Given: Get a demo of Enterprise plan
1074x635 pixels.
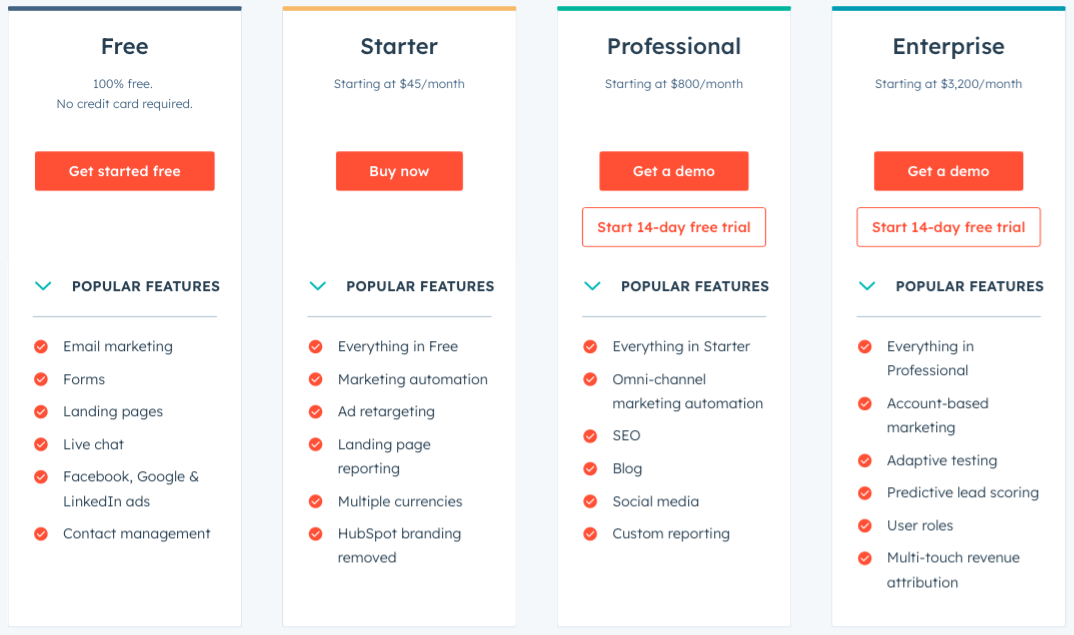Looking at the screenshot, I should tap(949, 171).
